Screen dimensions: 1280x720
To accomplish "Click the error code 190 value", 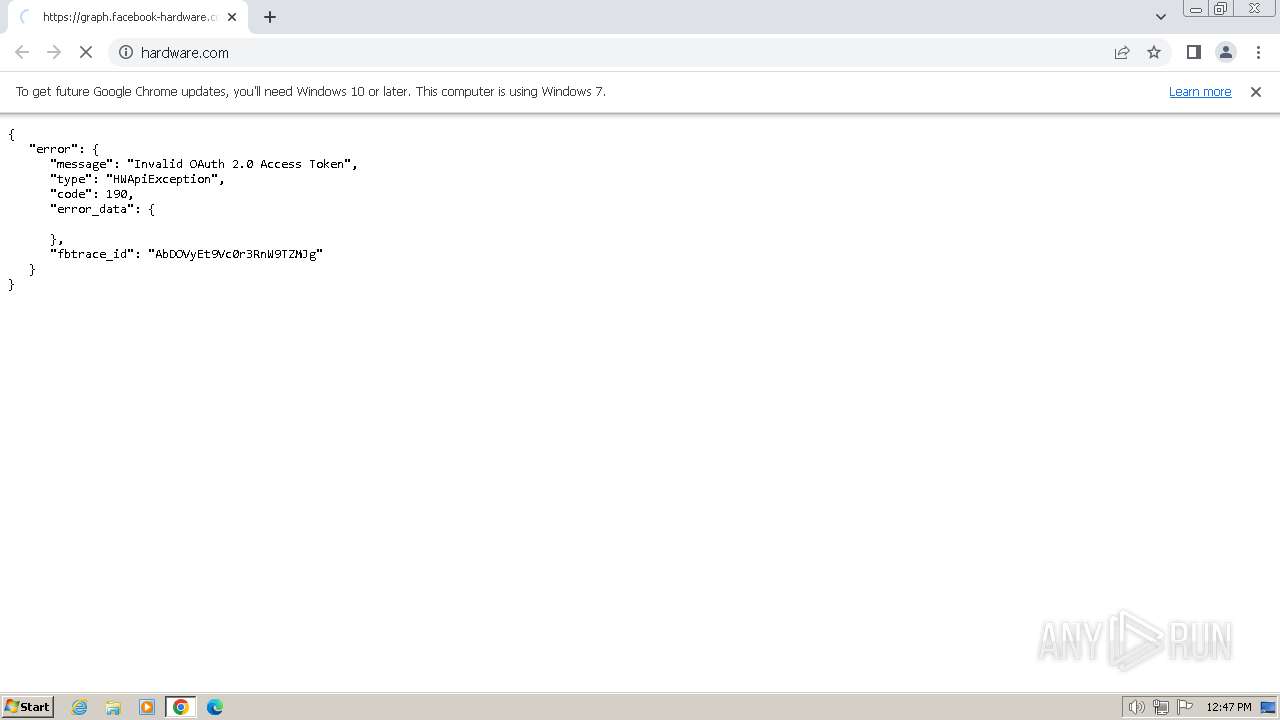I will pos(116,194).
